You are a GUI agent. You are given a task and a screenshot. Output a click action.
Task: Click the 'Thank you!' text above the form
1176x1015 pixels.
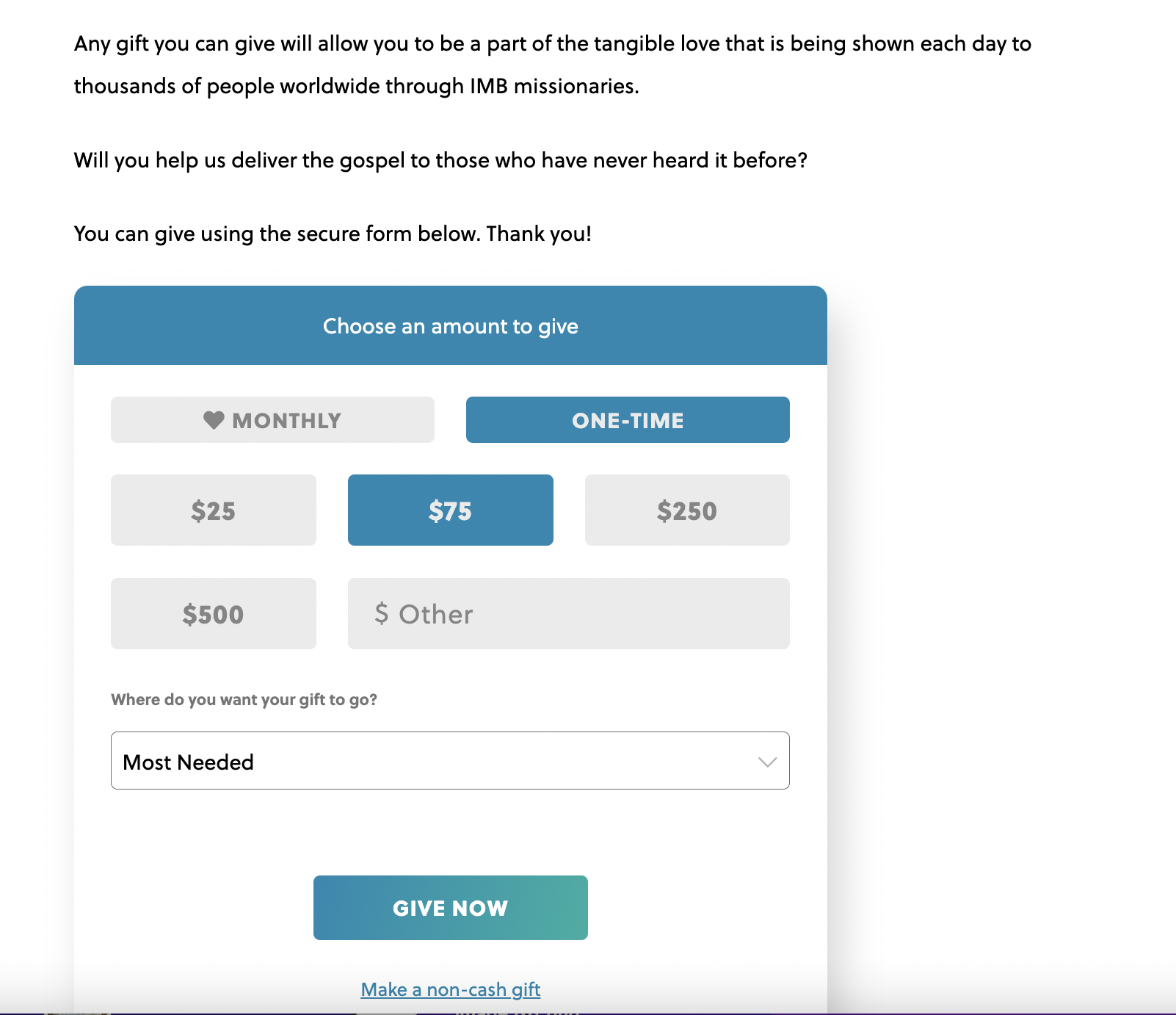click(x=539, y=234)
